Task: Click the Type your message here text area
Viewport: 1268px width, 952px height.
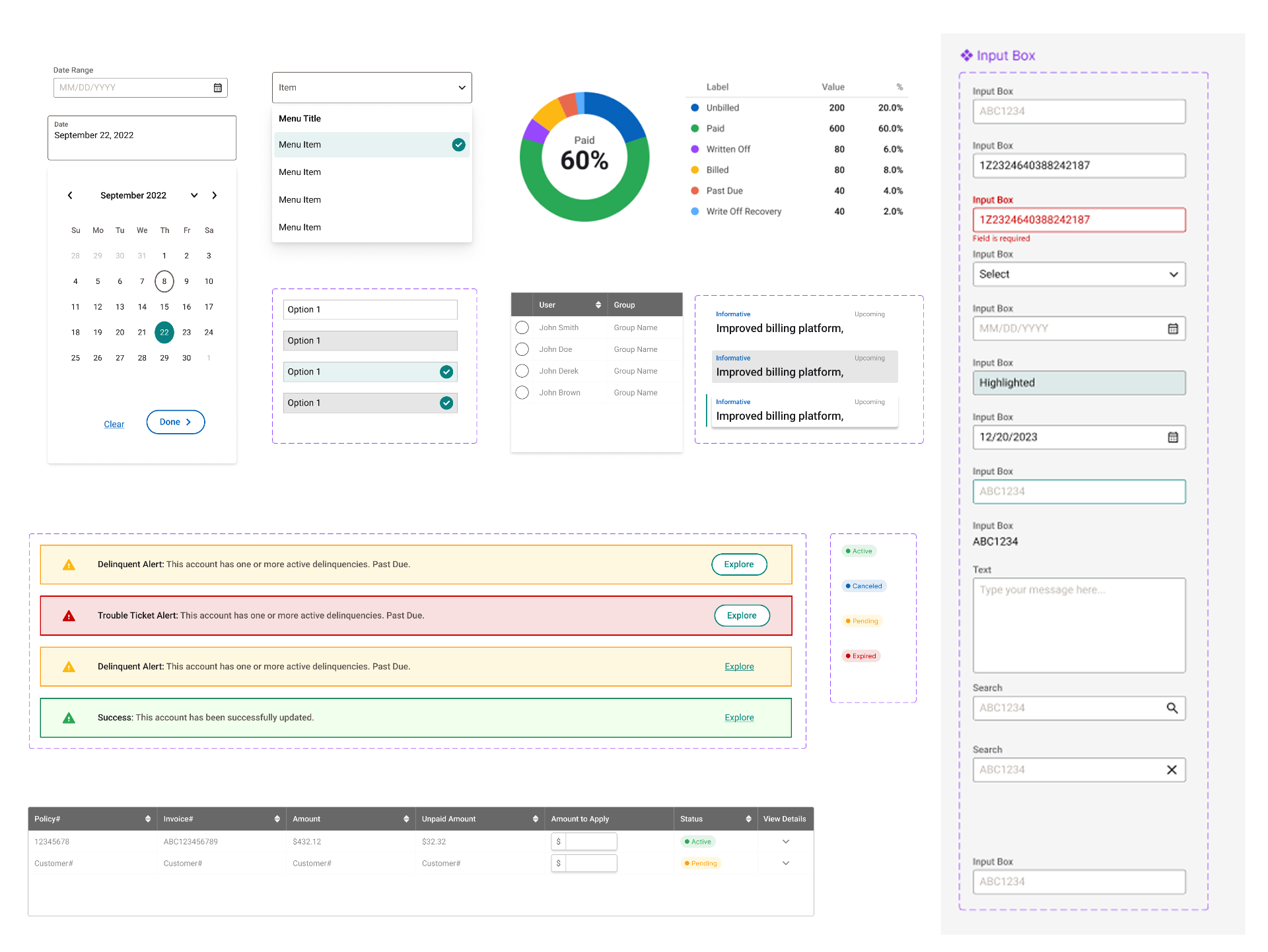Action: 1079,626
